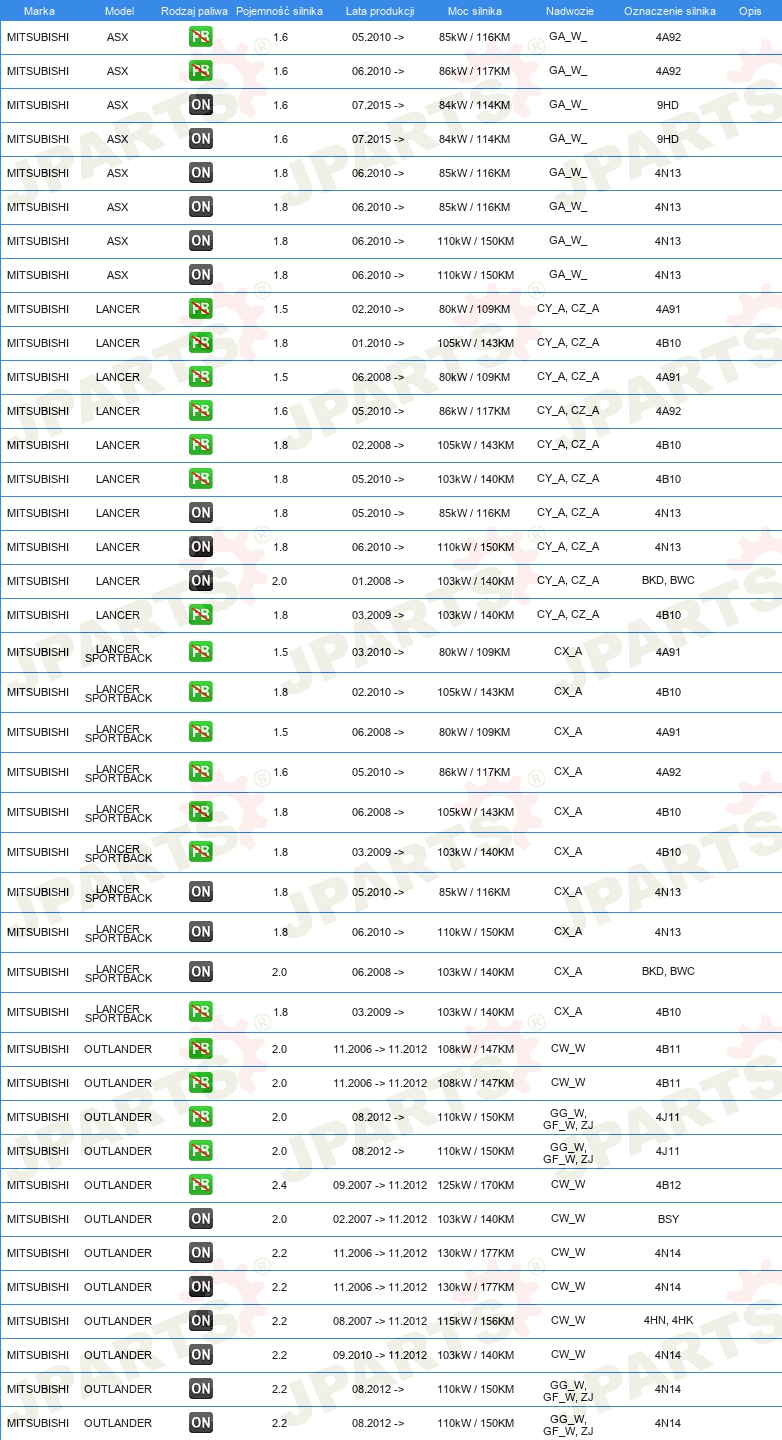This screenshot has height=1440, width=782.
Task: Click production date 03.2010 ->
Action: [378, 652]
